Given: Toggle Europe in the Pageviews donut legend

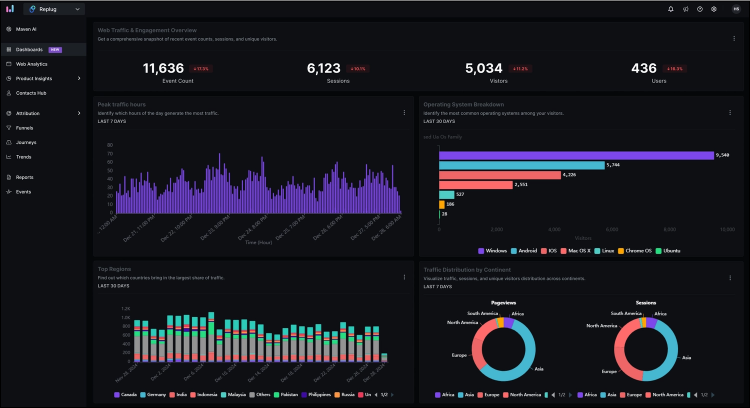Looking at the screenshot, I should (x=488, y=395).
